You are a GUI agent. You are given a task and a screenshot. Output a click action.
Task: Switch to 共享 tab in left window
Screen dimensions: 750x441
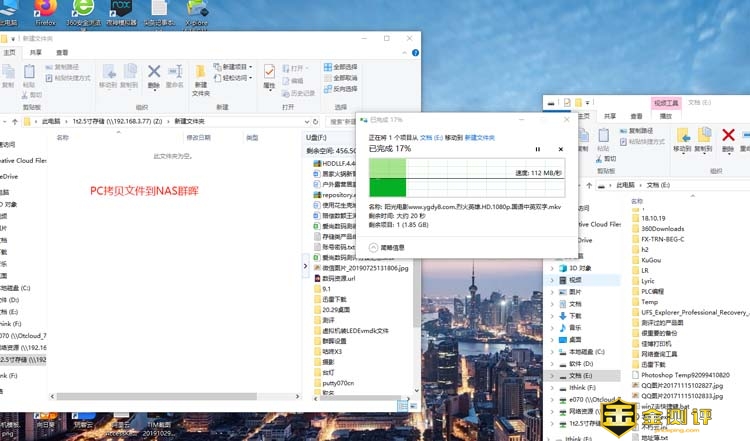(x=36, y=52)
